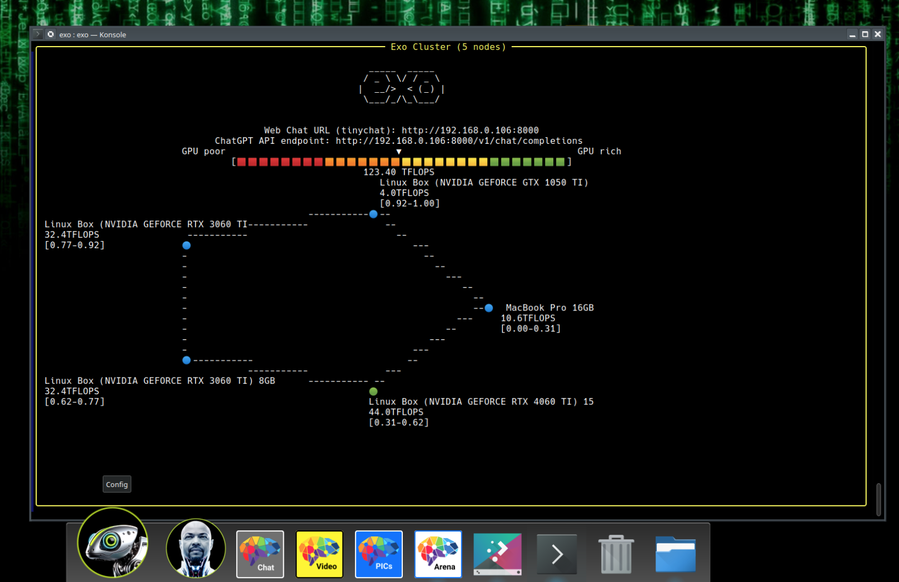
Task: Launch the Arena brain app
Action: click(x=438, y=554)
